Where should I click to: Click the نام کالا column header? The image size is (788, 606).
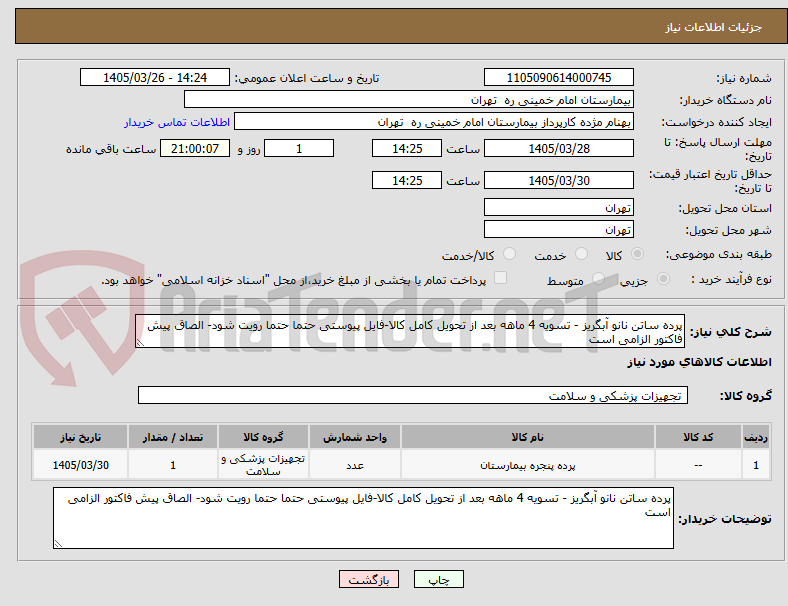[528, 437]
